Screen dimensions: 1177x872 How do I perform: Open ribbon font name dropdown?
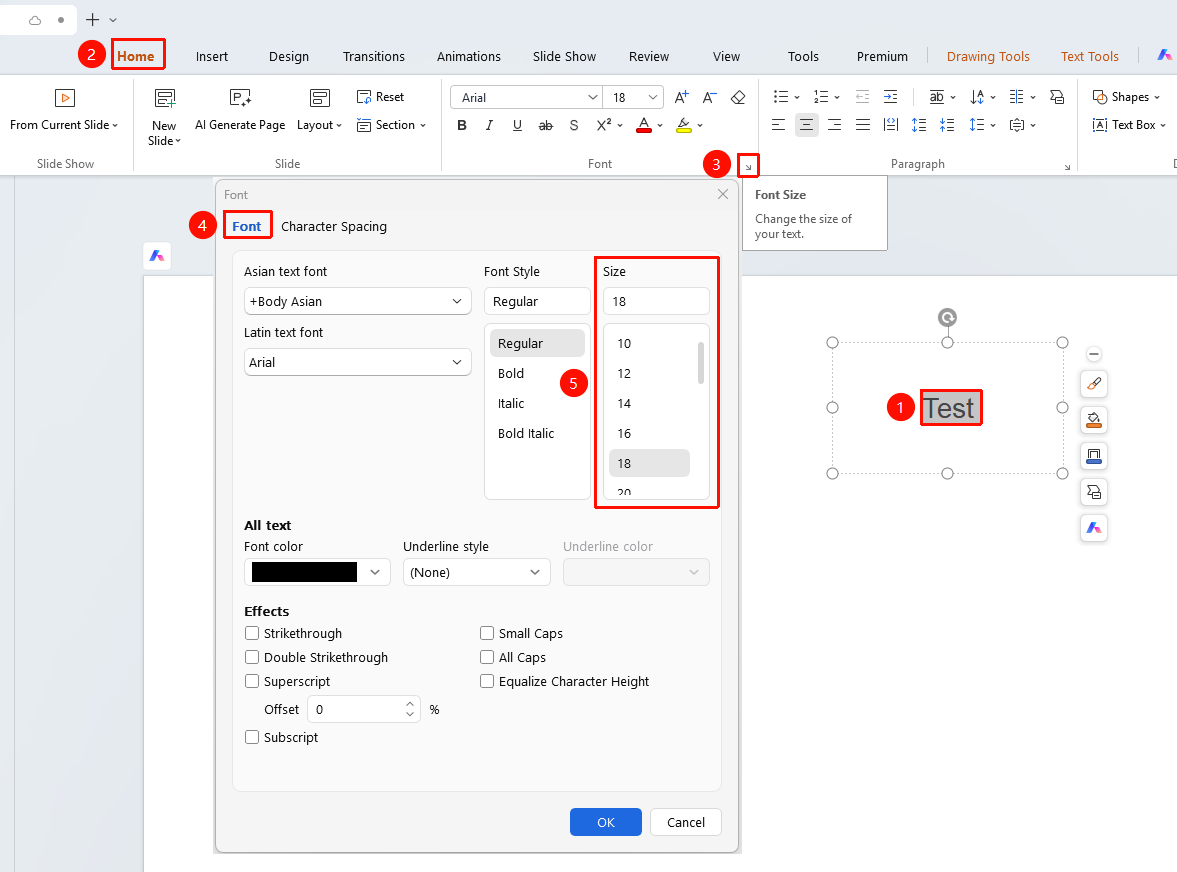(593, 98)
